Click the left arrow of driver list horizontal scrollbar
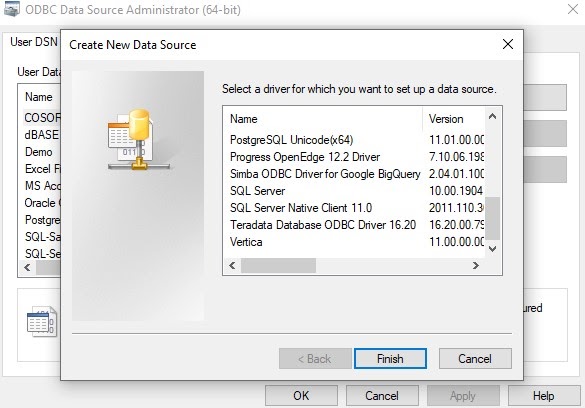The width and height of the screenshot is (585, 408). point(232,265)
